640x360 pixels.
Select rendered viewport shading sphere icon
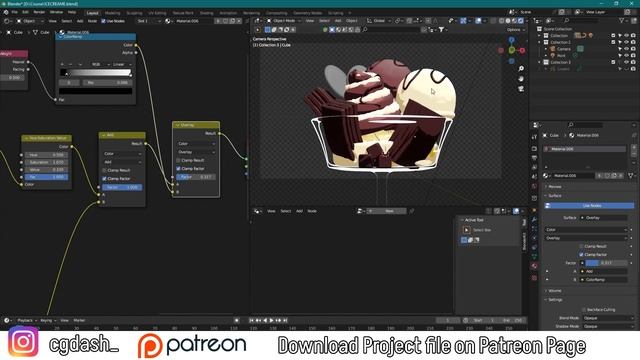click(x=520, y=21)
